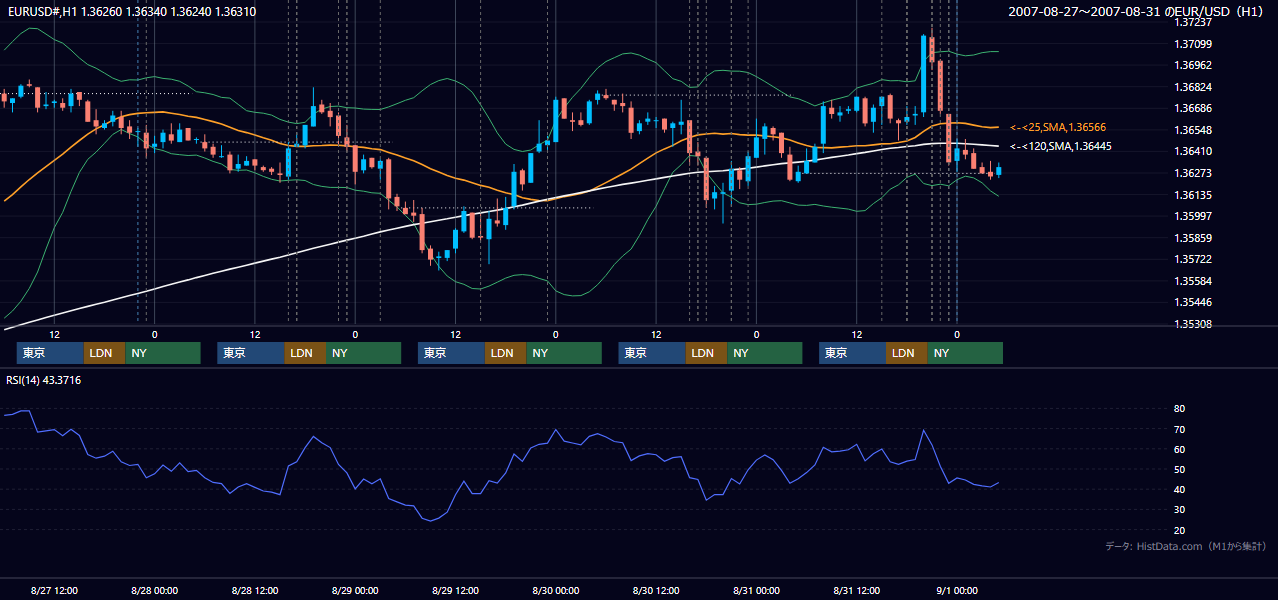
Task: Select the RSI scale value 40
Action: click(x=1180, y=489)
